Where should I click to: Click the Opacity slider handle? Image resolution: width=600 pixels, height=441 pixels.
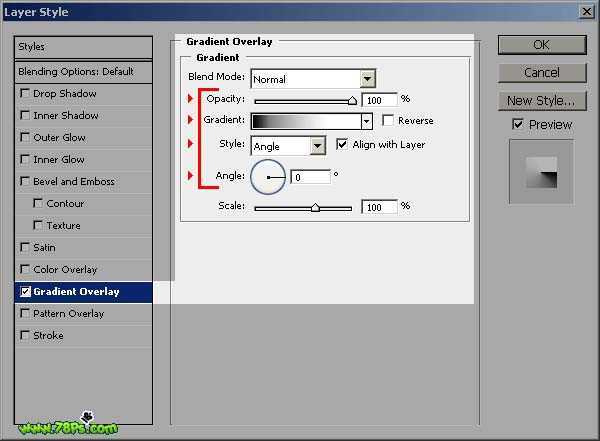pyautogui.click(x=352, y=101)
